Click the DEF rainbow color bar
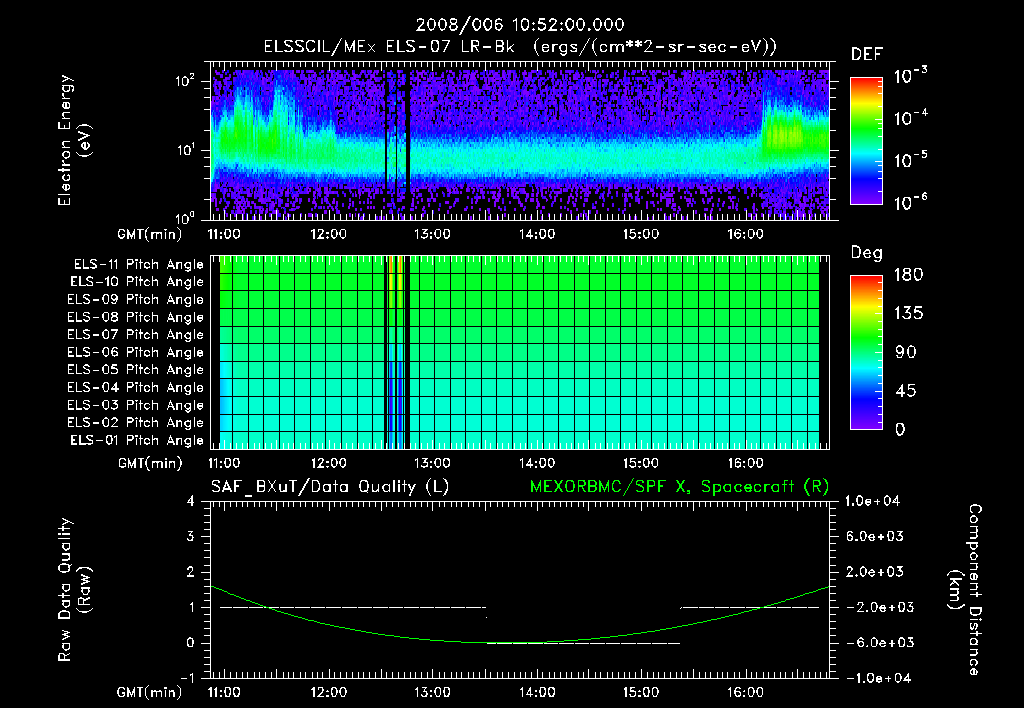1024x708 pixels. tap(866, 141)
